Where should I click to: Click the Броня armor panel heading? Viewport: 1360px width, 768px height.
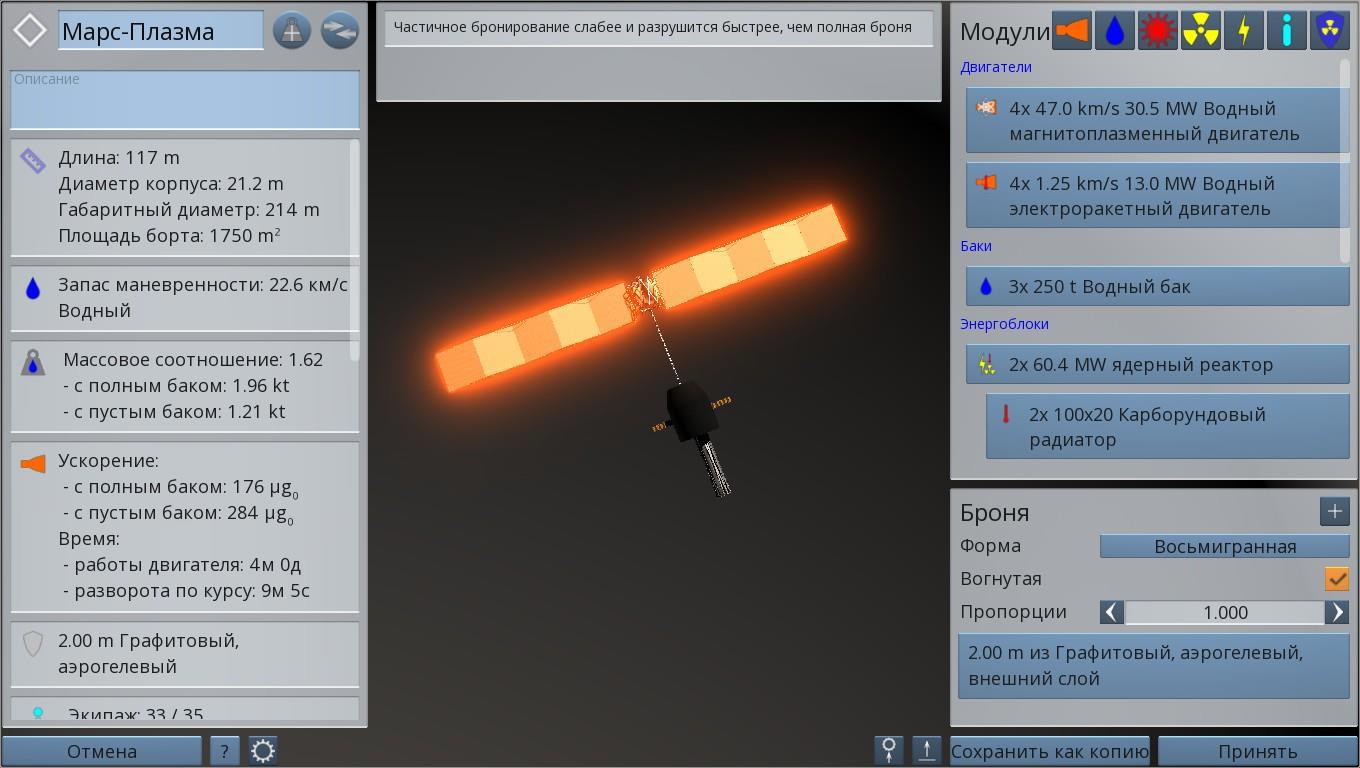pos(994,512)
